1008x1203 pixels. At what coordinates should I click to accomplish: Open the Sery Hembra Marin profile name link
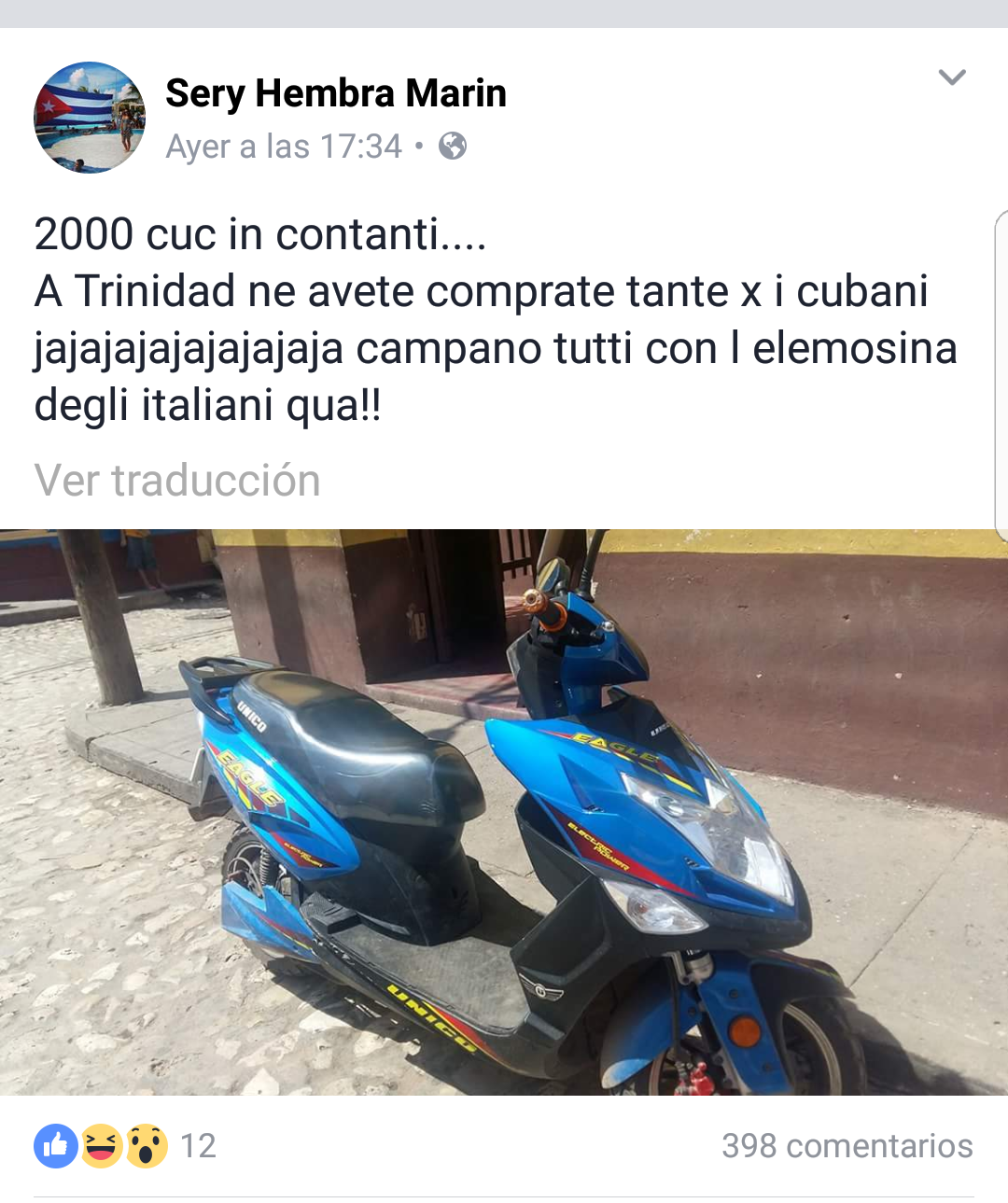pyautogui.click(x=336, y=93)
